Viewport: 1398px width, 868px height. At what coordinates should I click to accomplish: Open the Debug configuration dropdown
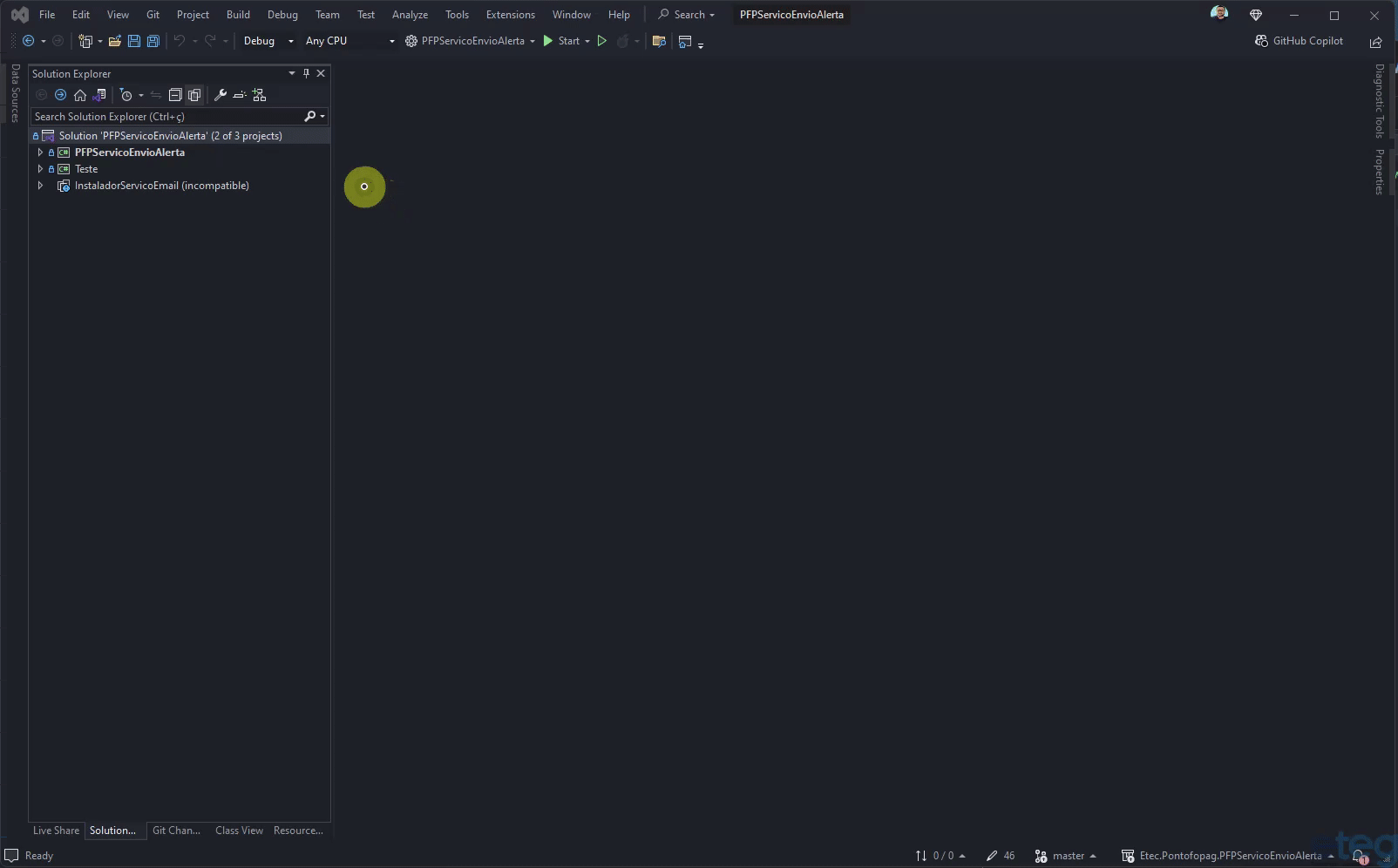tap(268, 41)
